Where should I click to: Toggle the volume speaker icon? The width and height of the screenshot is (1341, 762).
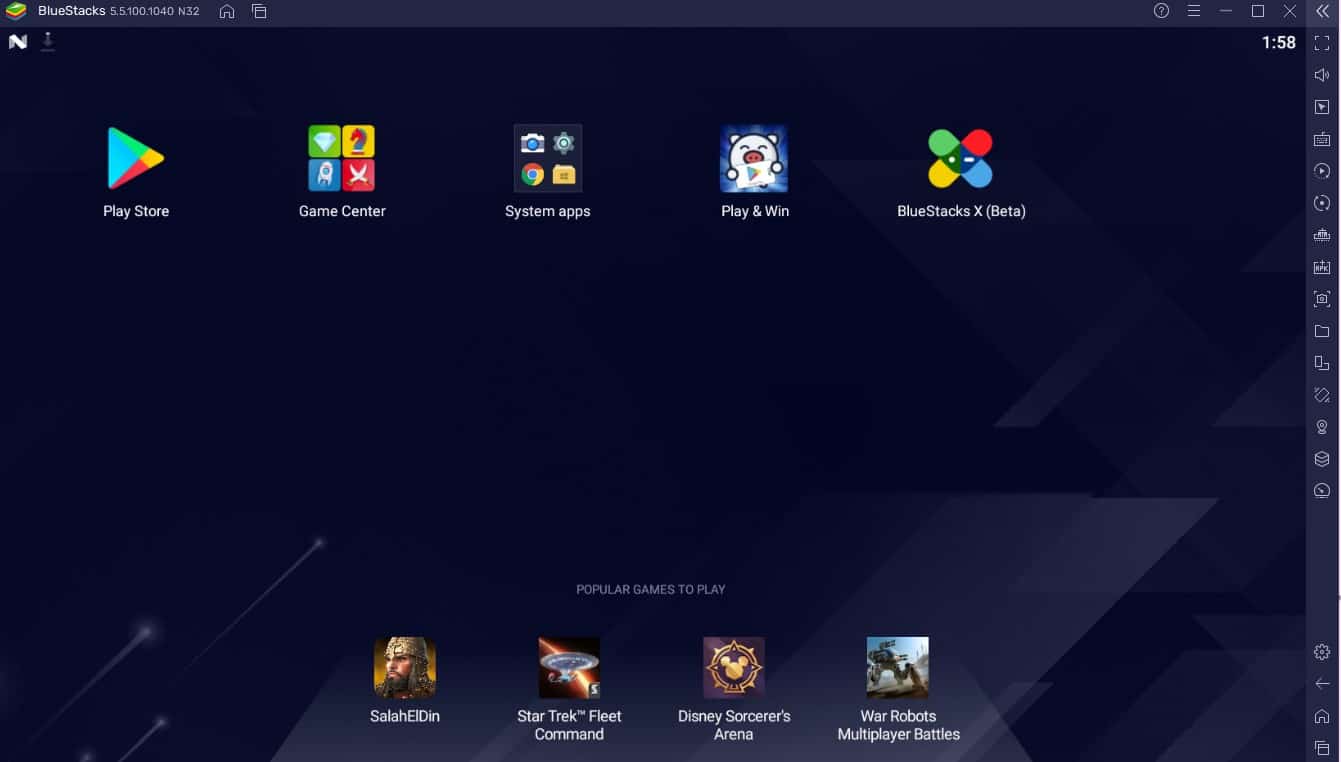point(1322,75)
